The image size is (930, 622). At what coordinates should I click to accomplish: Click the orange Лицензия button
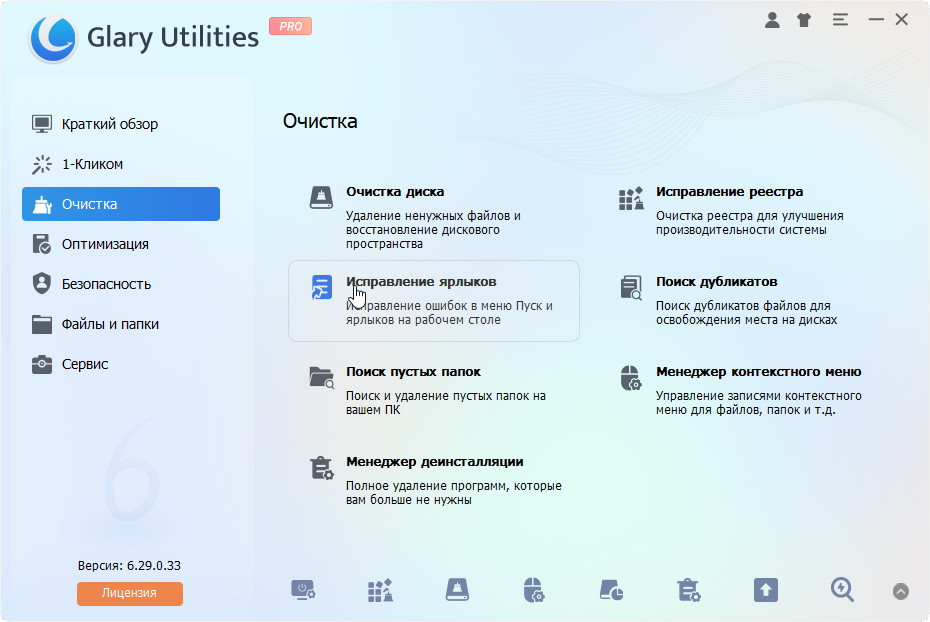tap(130, 593)
